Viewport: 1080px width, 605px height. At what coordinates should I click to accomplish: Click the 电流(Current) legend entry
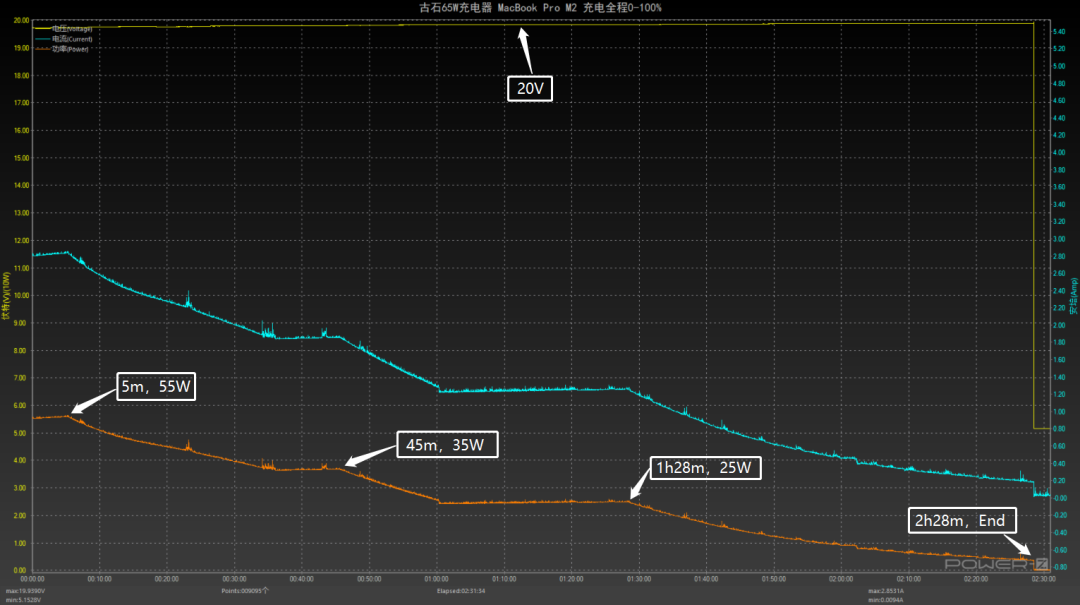[x=63, y=39]
